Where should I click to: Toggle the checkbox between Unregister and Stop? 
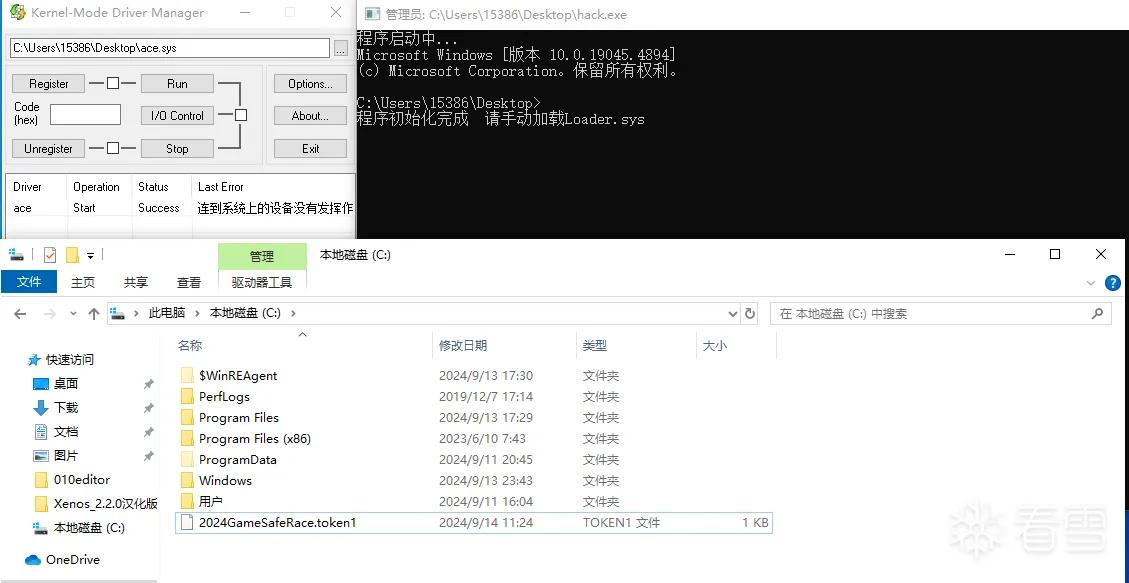pyautogui.click(x=113, y=148)
